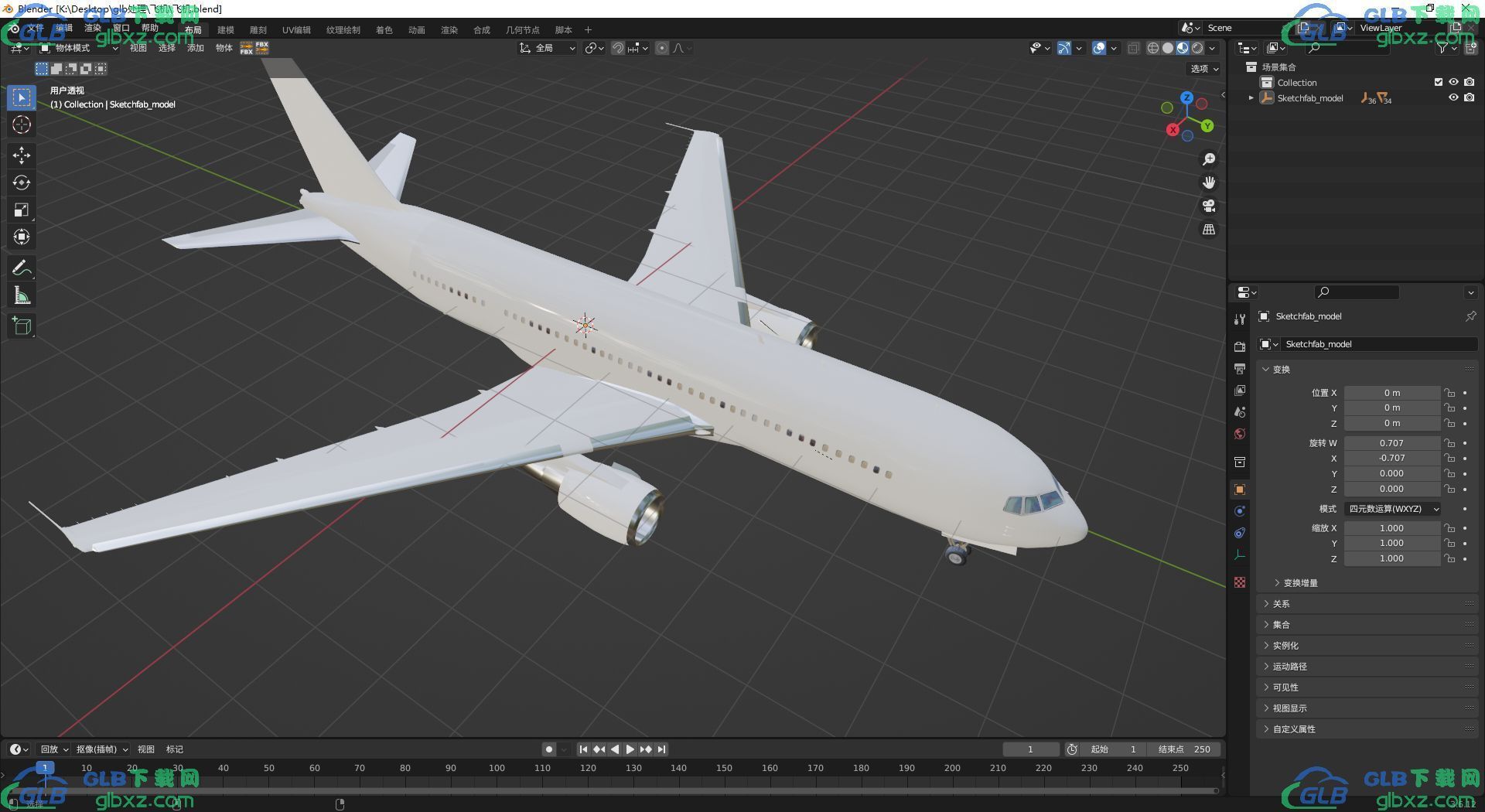Jump to the timeline end frame

661,749
